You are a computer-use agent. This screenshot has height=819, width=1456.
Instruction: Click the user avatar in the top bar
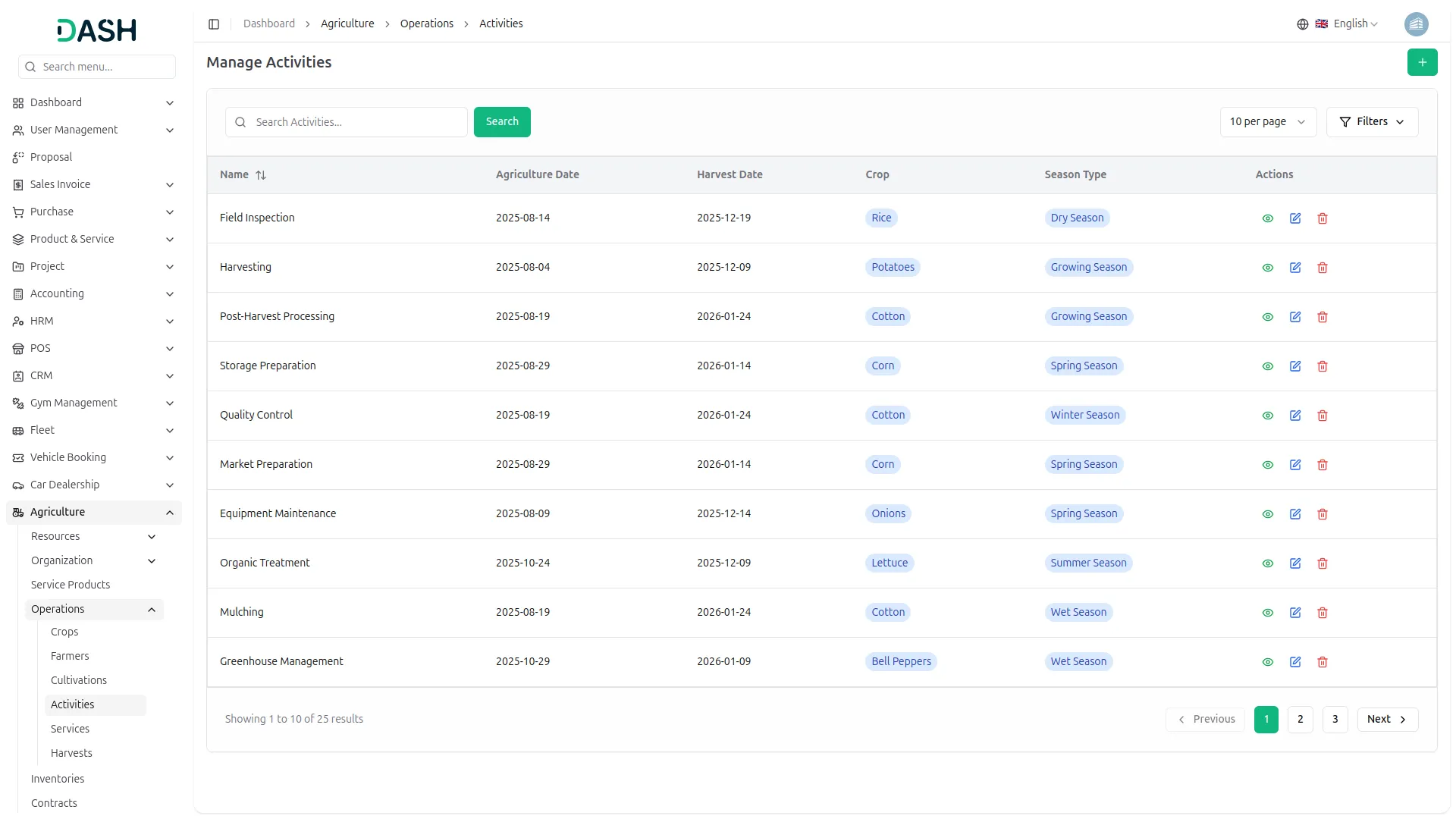tap(1416, 24)
